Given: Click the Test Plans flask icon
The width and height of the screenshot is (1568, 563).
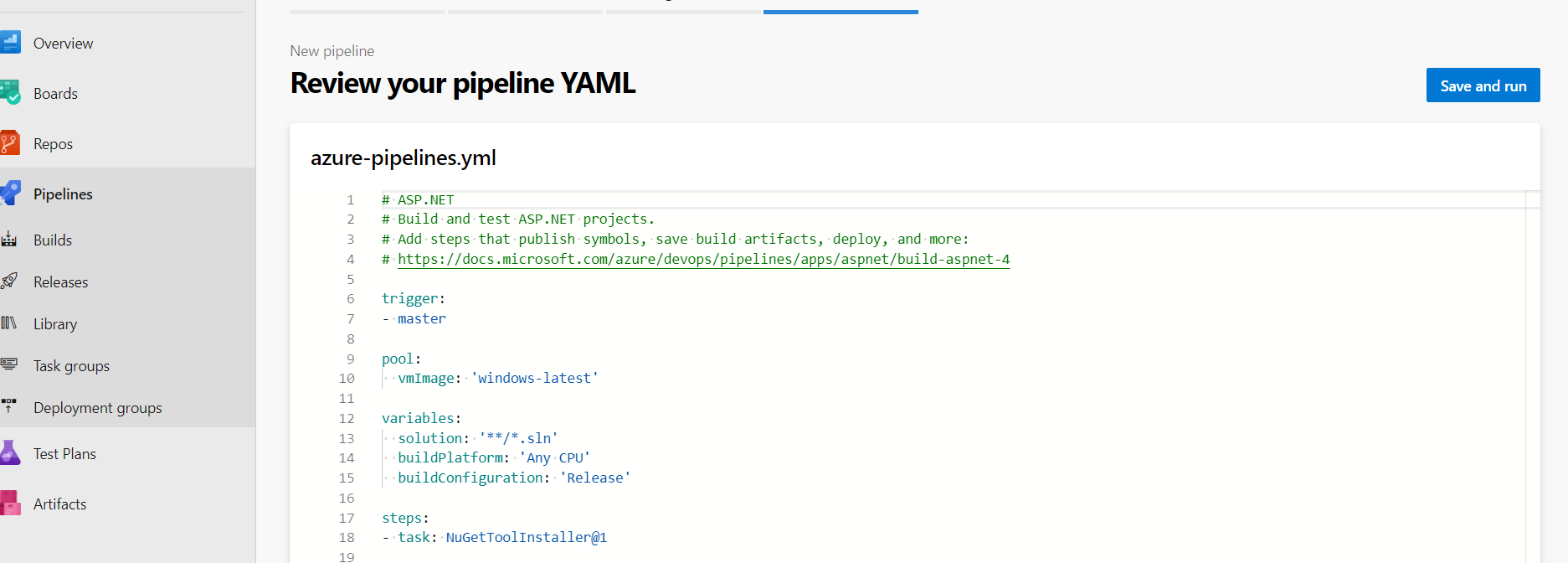Looking at the screenshot, I should [x=10, y=453].
